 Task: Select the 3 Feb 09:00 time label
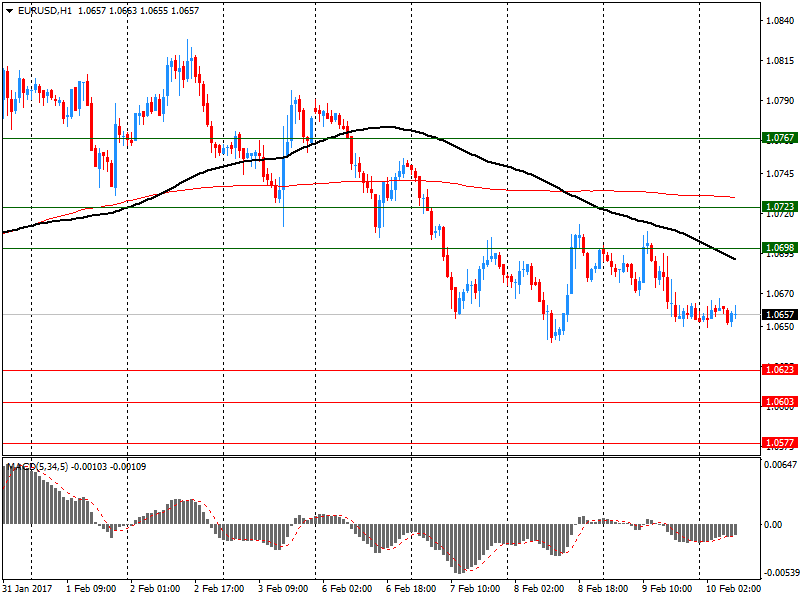[x=283, y=589]
